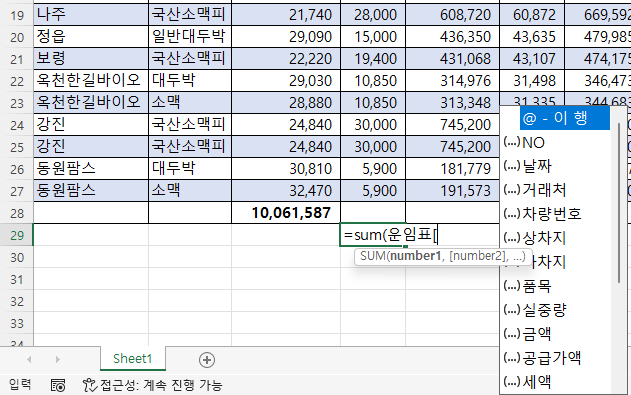
Task: Open the accessibility status indicator
Action: (x=153, y=385)
